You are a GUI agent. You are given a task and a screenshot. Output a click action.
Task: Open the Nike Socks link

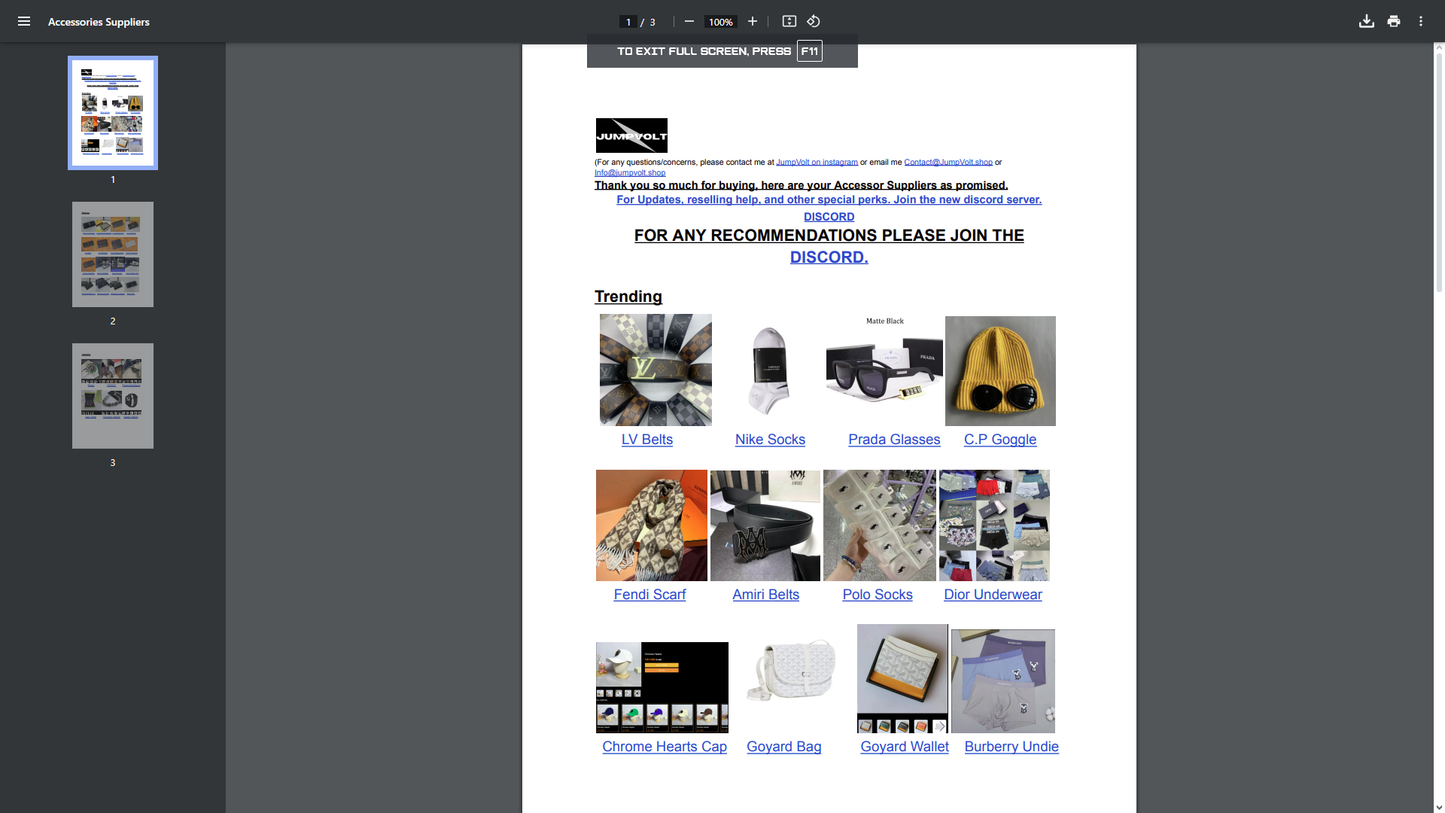[770, 440]
